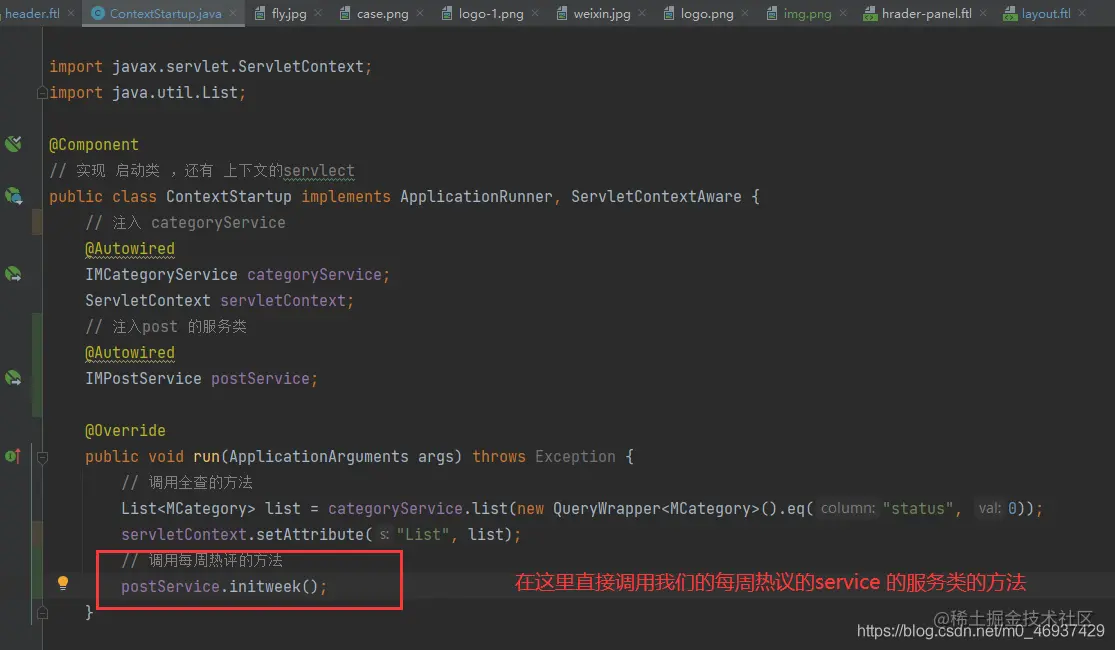Switch to the weixin.jpg tab
The height and width of the screenshot is (650, 1115).
(x=602, y=13)
